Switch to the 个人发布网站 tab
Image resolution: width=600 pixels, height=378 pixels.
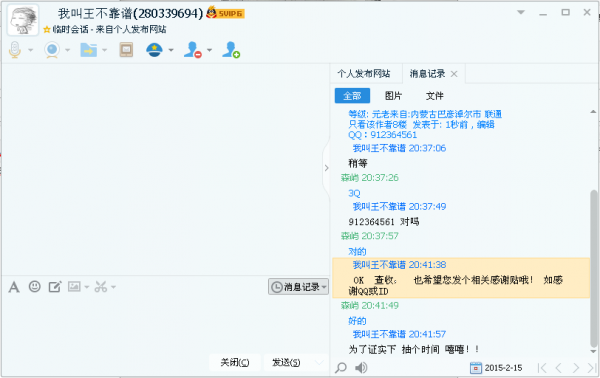[x=364, y=73]
